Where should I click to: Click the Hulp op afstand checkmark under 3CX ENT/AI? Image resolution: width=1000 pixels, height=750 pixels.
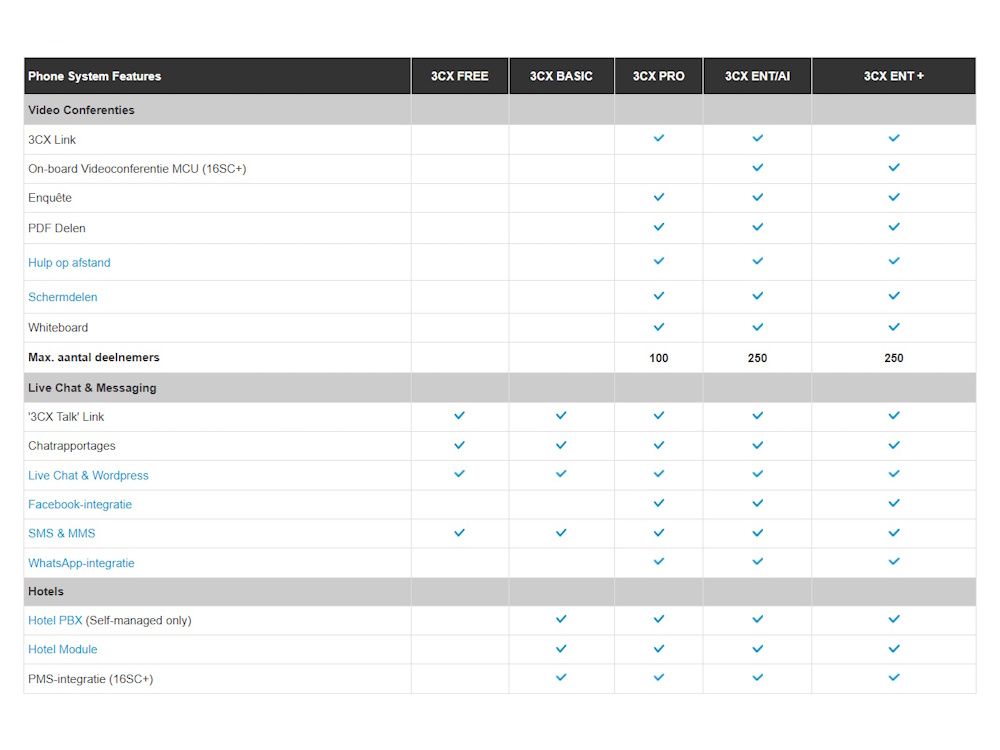758,261
